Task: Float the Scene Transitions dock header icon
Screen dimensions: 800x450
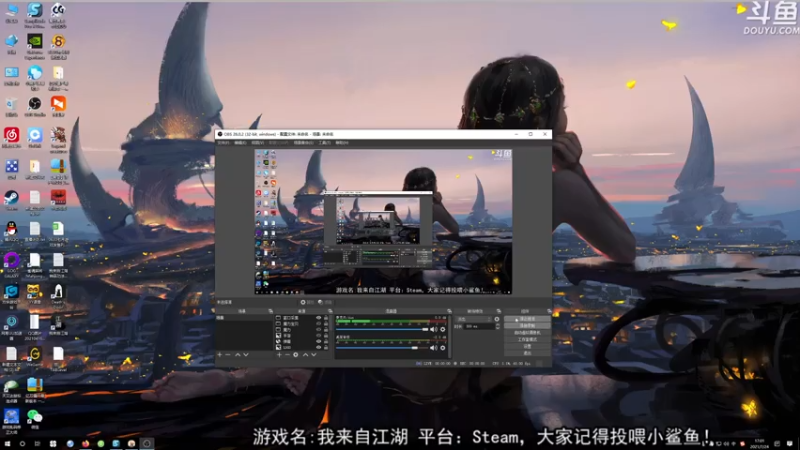Action: (x=498, y=311)
